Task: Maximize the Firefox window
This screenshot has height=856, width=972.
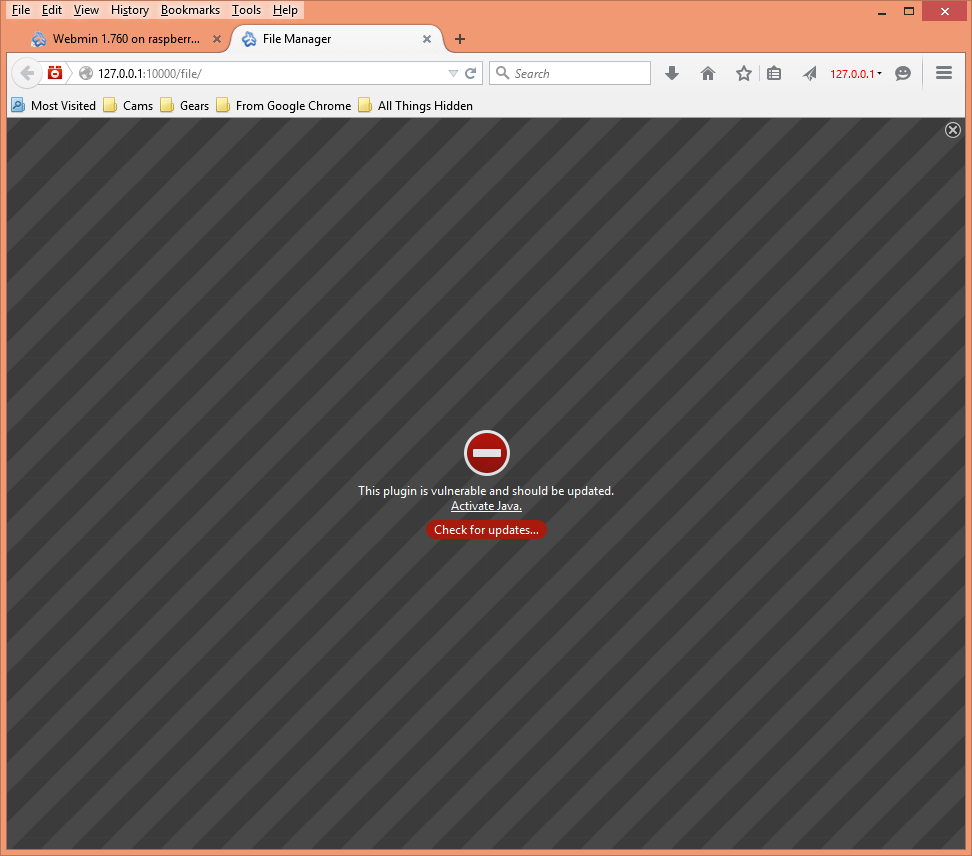Action: [909, 11]
